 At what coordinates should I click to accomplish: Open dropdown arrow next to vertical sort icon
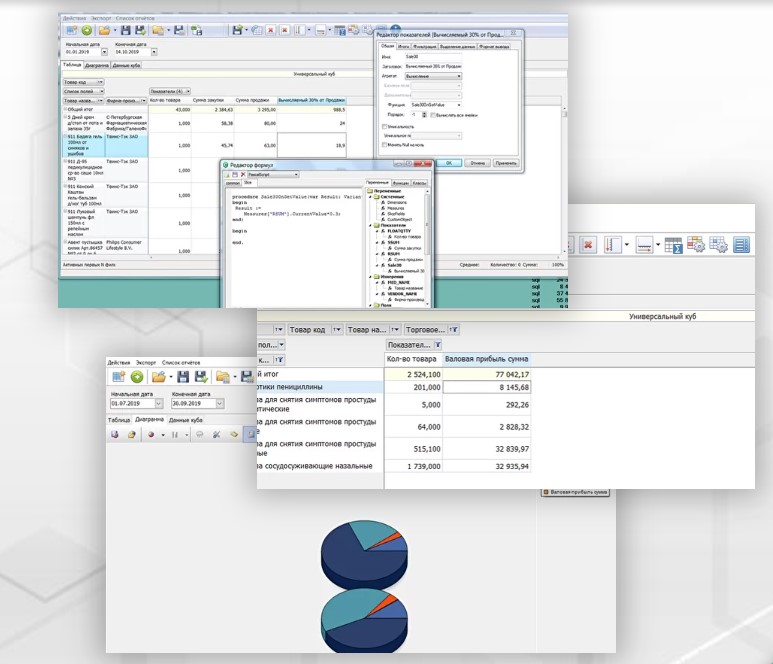click(627, 245)
